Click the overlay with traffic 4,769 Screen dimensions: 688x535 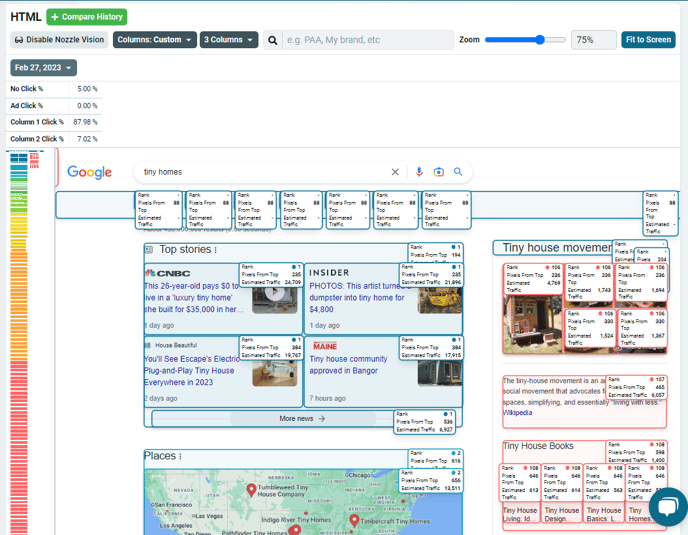(x=533, y=279)
